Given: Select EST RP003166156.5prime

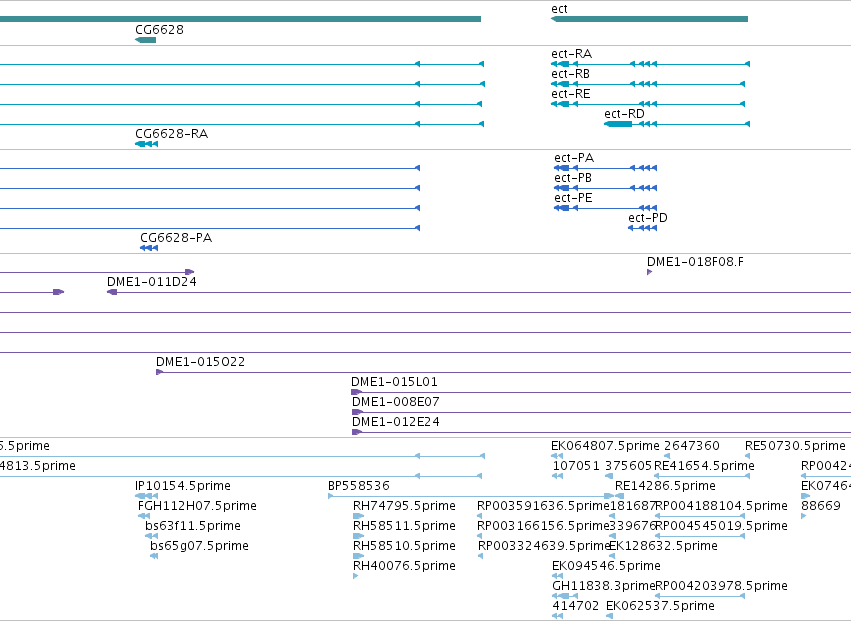Looking at the screenshot, I should 479,536.
